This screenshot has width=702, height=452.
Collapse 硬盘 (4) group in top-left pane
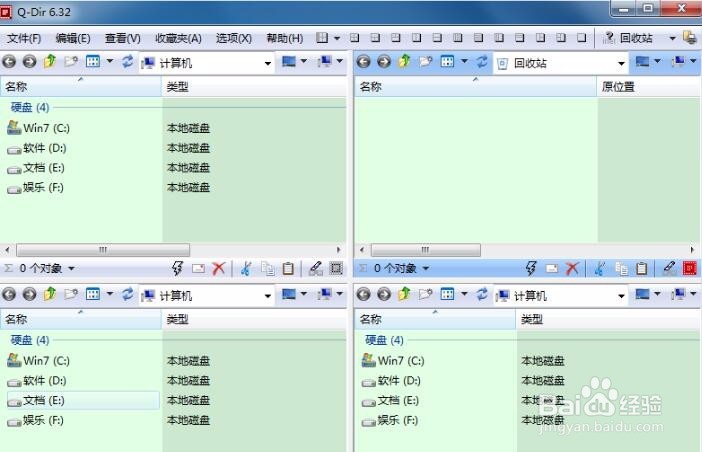click(x=30, y=107)
